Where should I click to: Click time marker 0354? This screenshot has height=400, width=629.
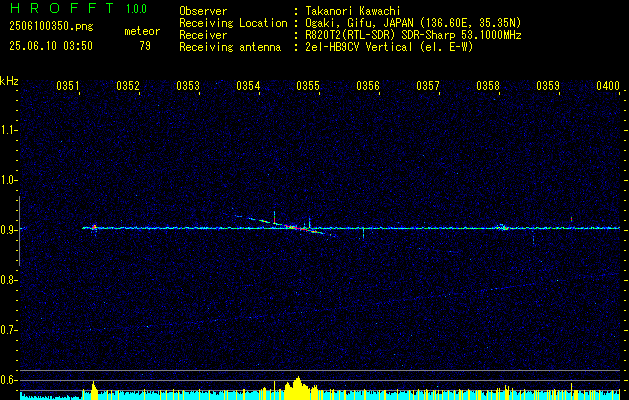click(248, 85)
